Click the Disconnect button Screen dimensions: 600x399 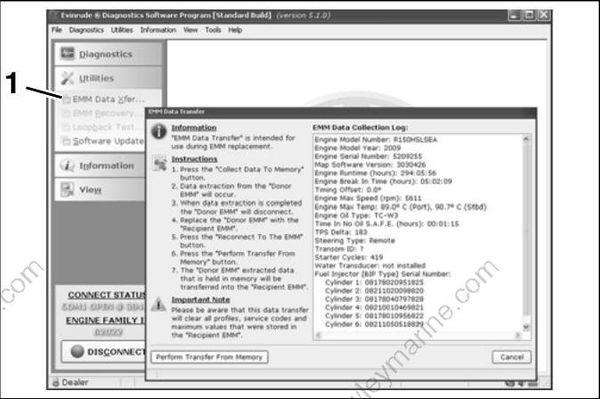point(103,352)
